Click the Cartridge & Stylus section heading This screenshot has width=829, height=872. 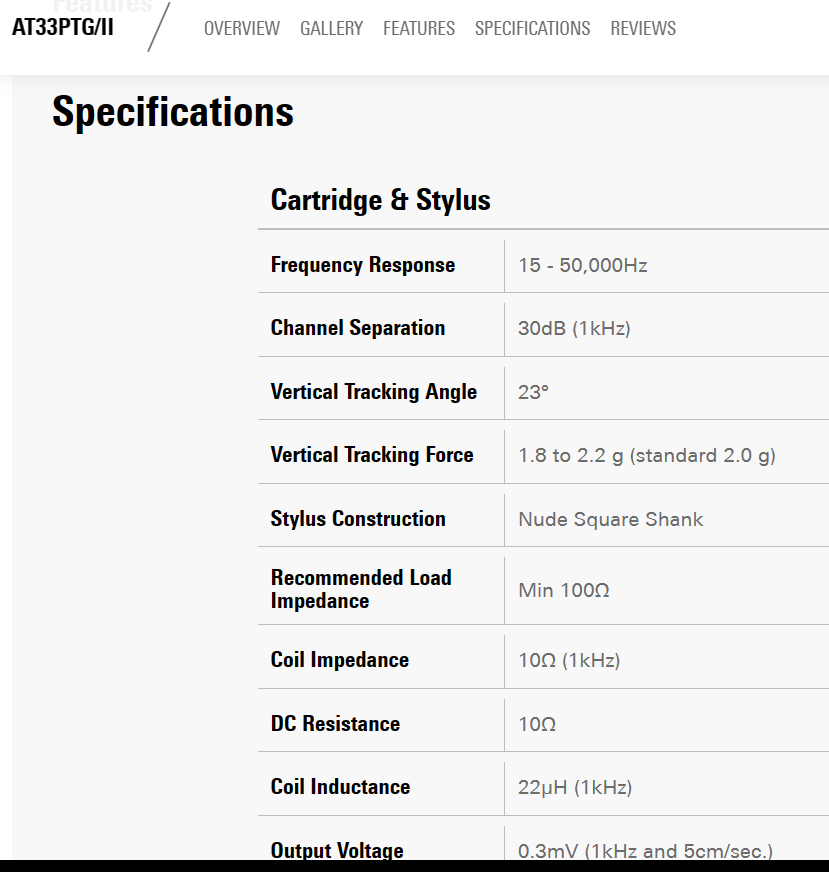380,200
